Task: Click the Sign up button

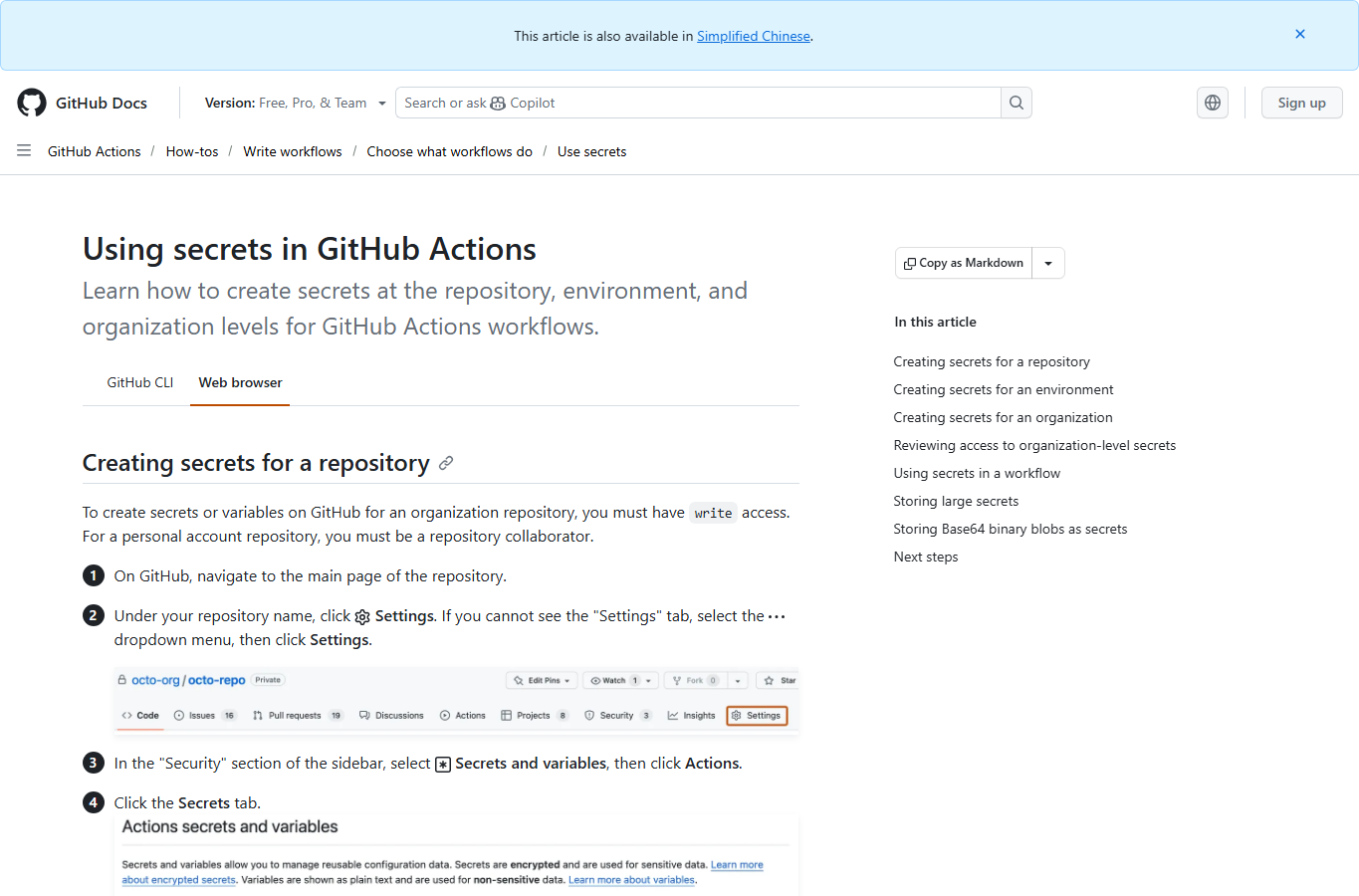Action: click(x=1301, y=103)
